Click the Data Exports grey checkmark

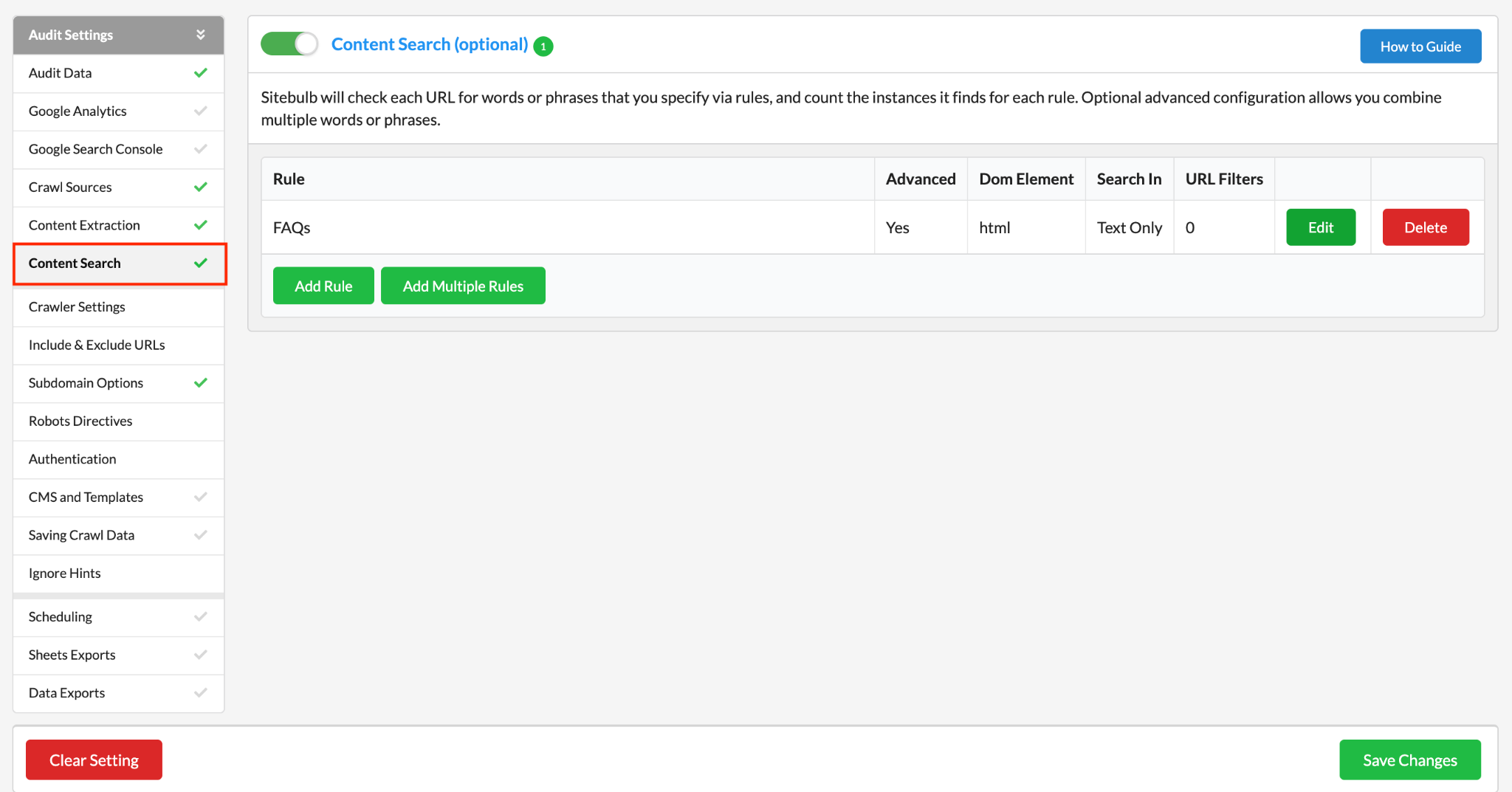pyautogui.click(x=201, y=693)
